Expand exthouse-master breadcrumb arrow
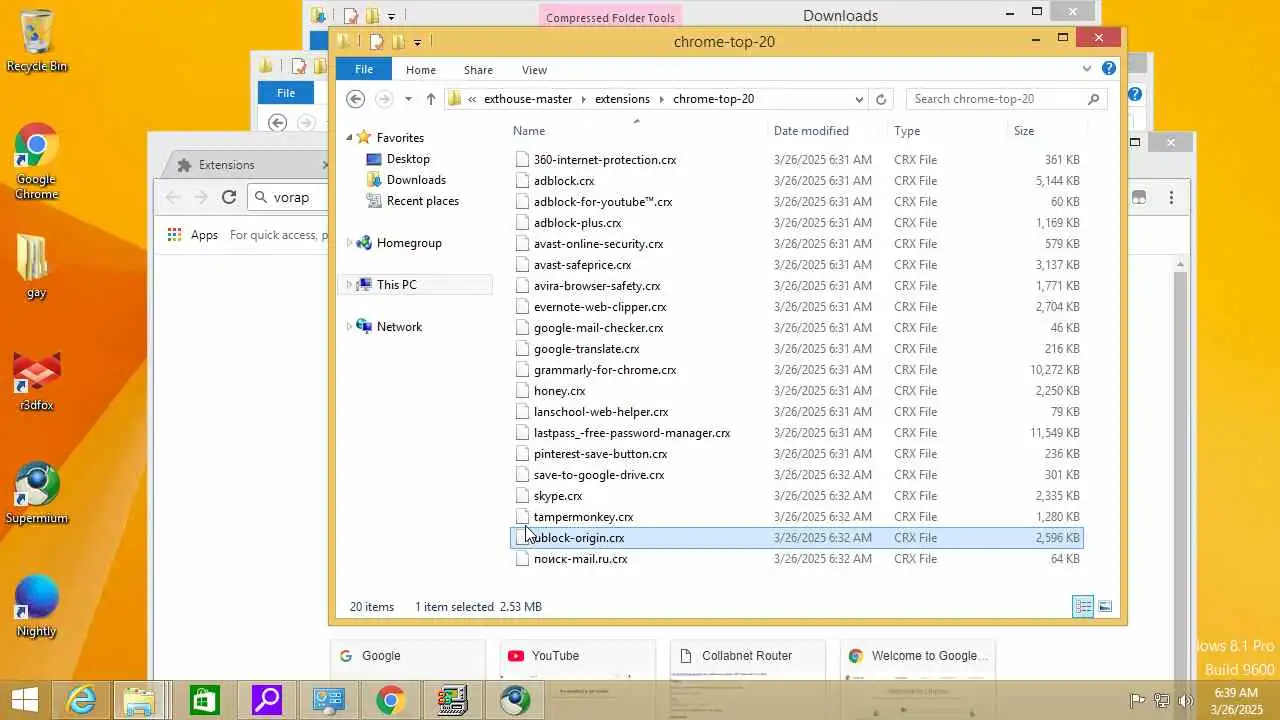The image size is (1280, 720). [x=586, y=99]
